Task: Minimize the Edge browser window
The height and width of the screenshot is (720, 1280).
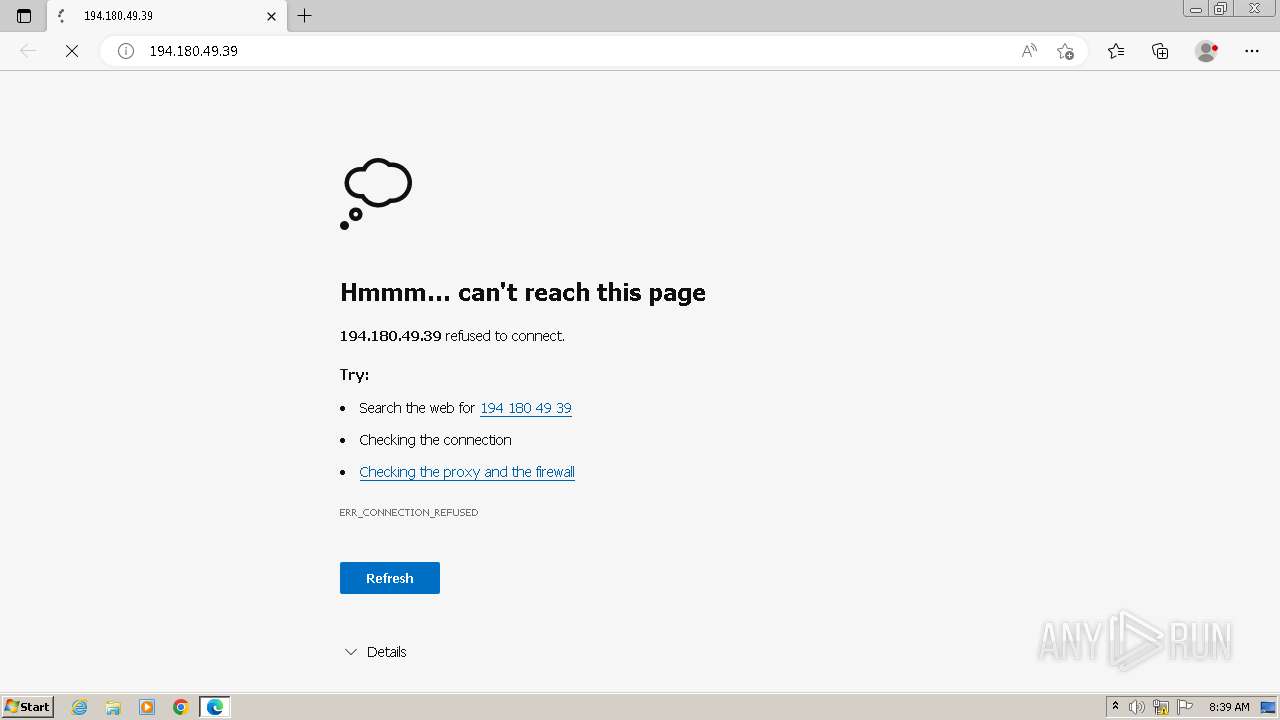Action: [1196, 9]
